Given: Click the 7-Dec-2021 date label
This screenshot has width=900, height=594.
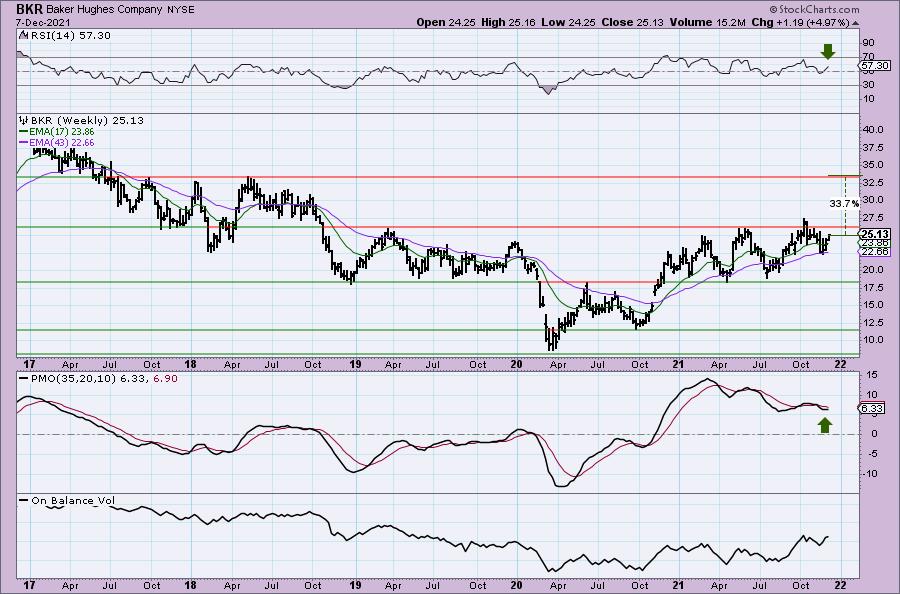Looking at the screenshot, I should (43, 22).
